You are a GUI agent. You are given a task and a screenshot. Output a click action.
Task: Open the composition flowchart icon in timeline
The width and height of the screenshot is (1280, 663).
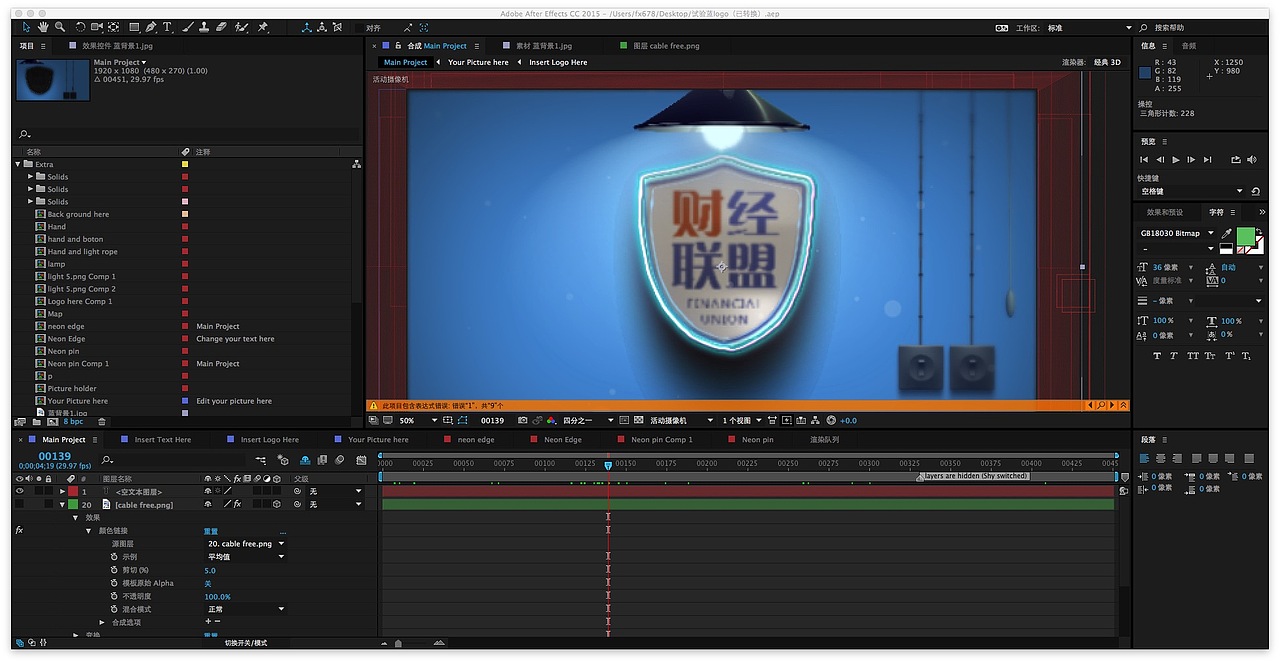tap(260, 460)
